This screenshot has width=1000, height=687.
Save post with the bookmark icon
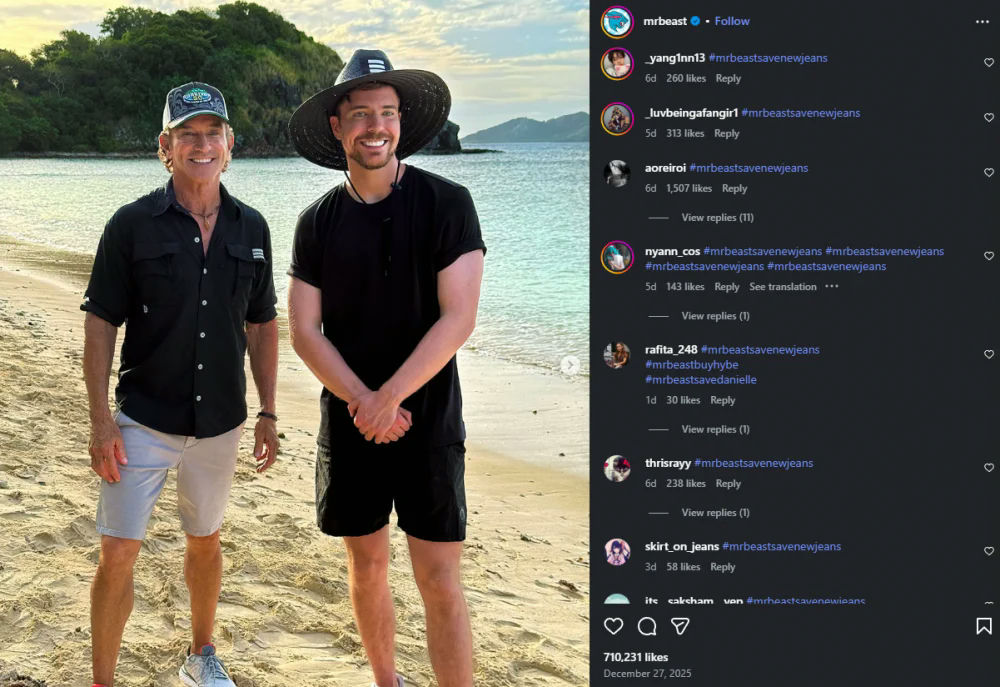click(984, 626)
